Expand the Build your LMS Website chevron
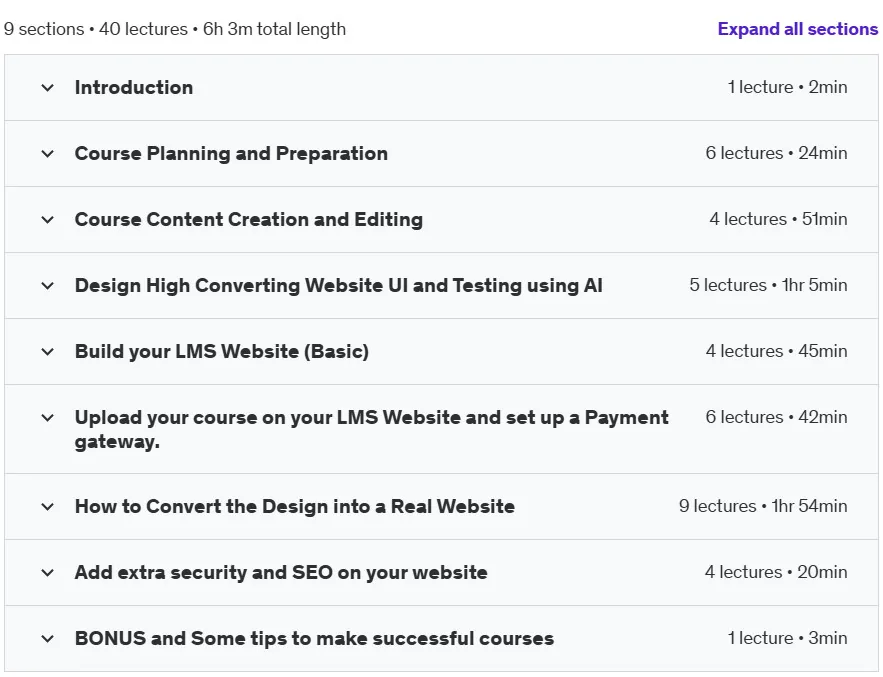This screenshot has height=677, width=883. 48,352
